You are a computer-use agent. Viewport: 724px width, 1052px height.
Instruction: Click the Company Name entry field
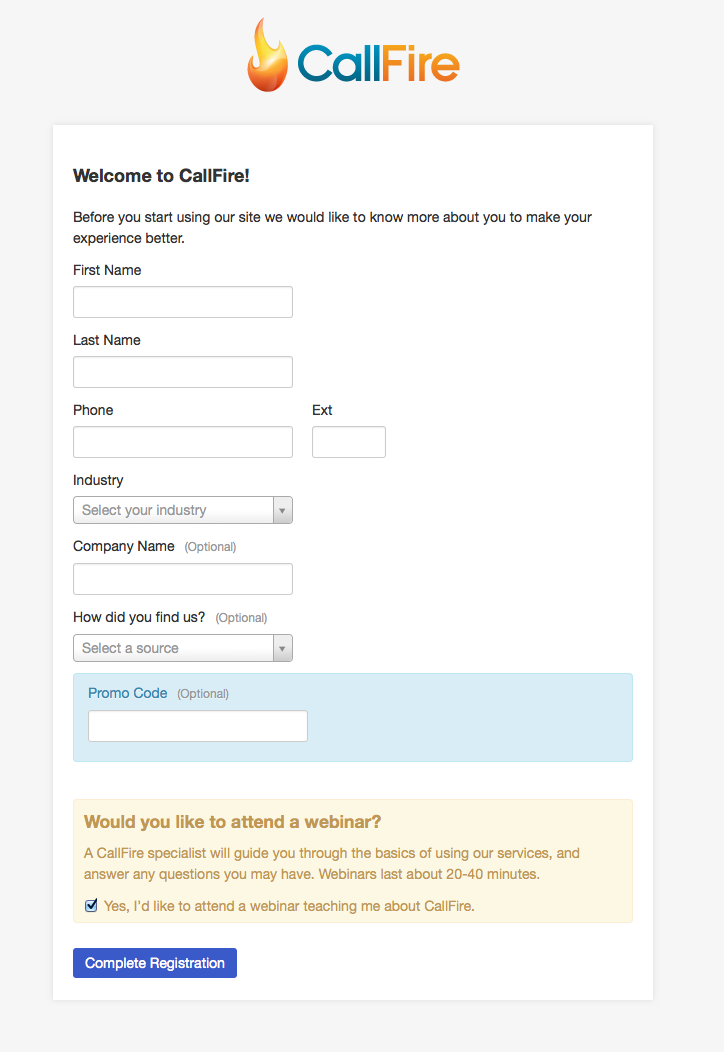[182, 578]
